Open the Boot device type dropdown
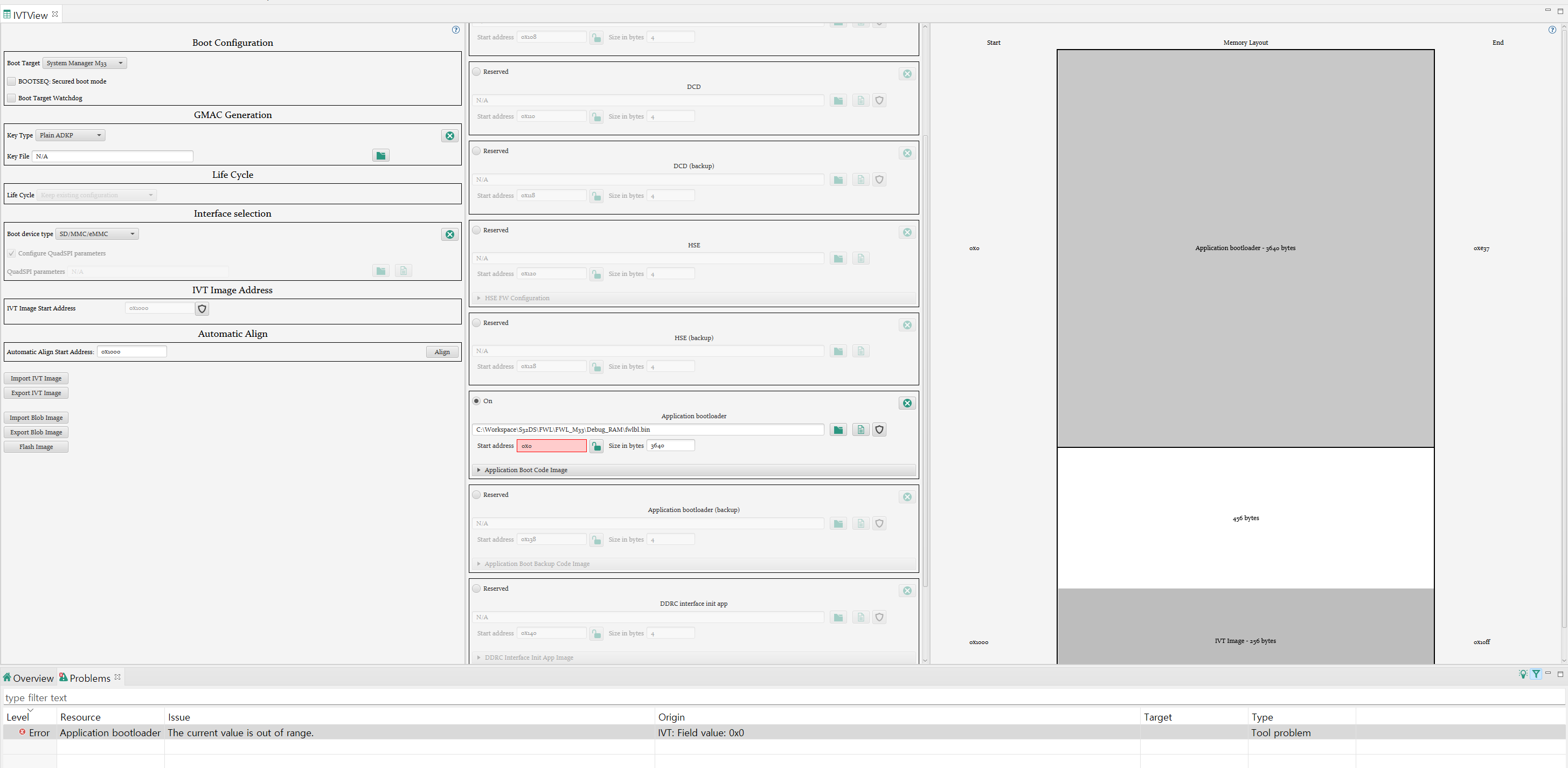The height and width of the screenshot is (768, 1568). [96, 233]
